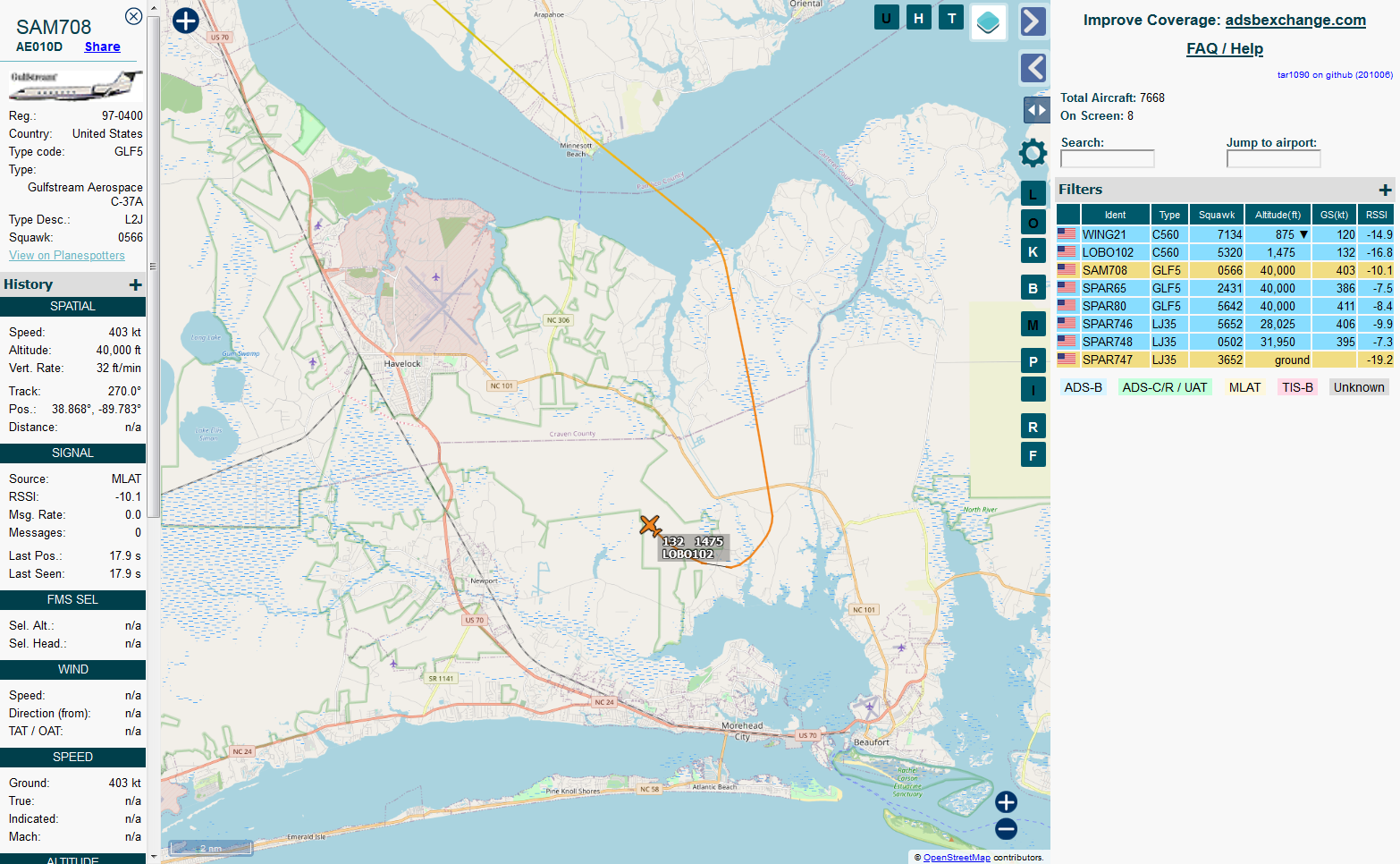Click the plus icon at map top-left

[185, 21]
